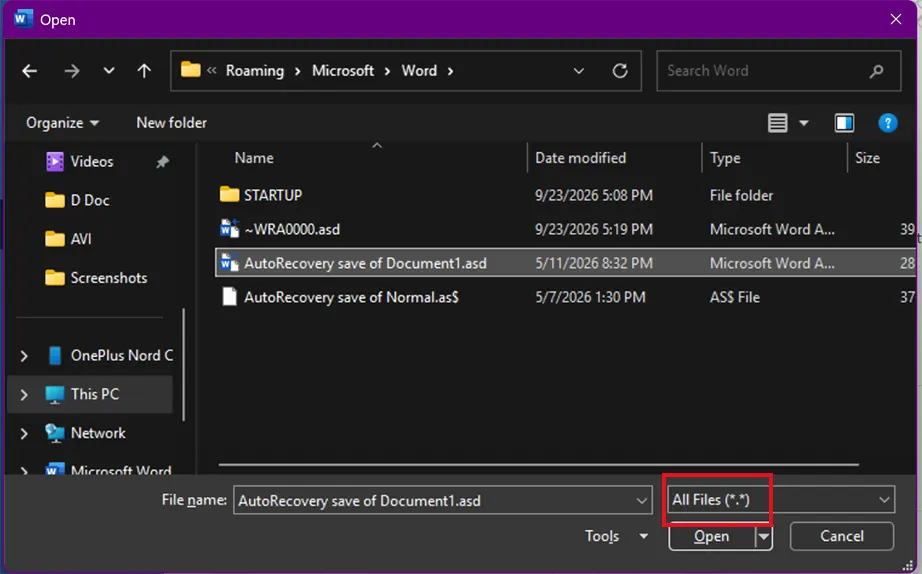Expand the Open button arrow options
Viewport: 922px width, 574px height.
coord(764,536)
